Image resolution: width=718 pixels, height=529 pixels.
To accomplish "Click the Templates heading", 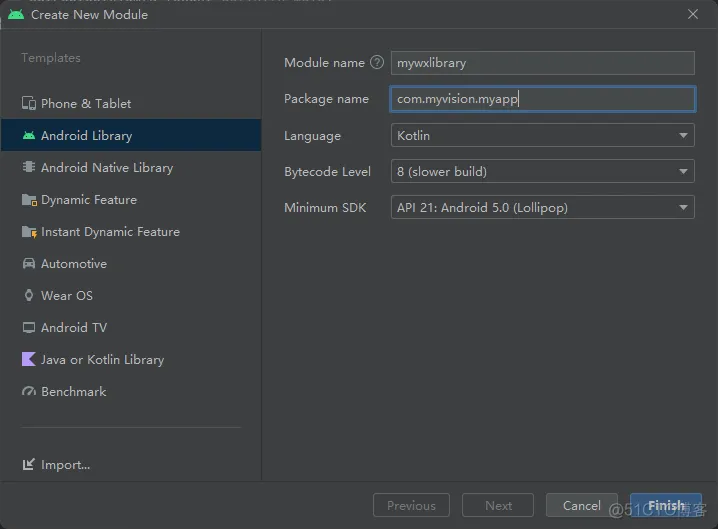I will (x=51, y=58).
